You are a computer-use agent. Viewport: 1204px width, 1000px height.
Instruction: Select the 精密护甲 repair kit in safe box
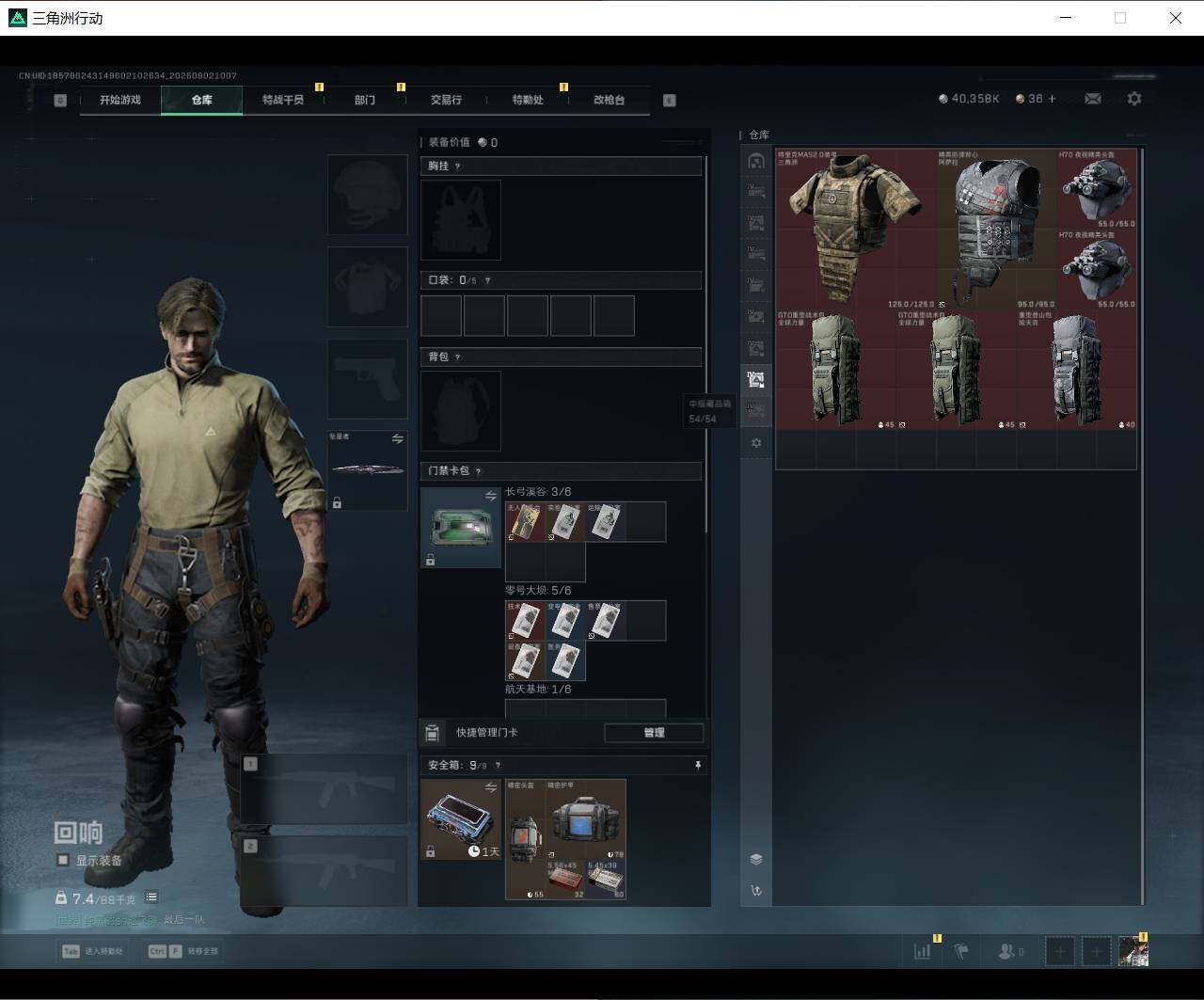pos(586,819)
